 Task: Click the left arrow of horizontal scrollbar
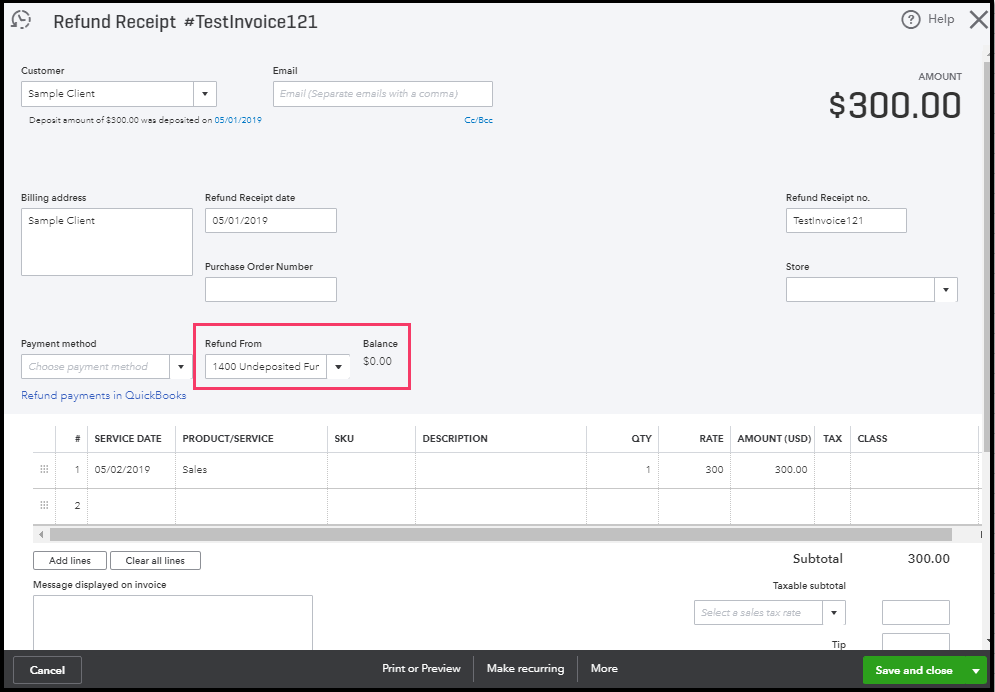pyautogui.click(x=41, y=535)
